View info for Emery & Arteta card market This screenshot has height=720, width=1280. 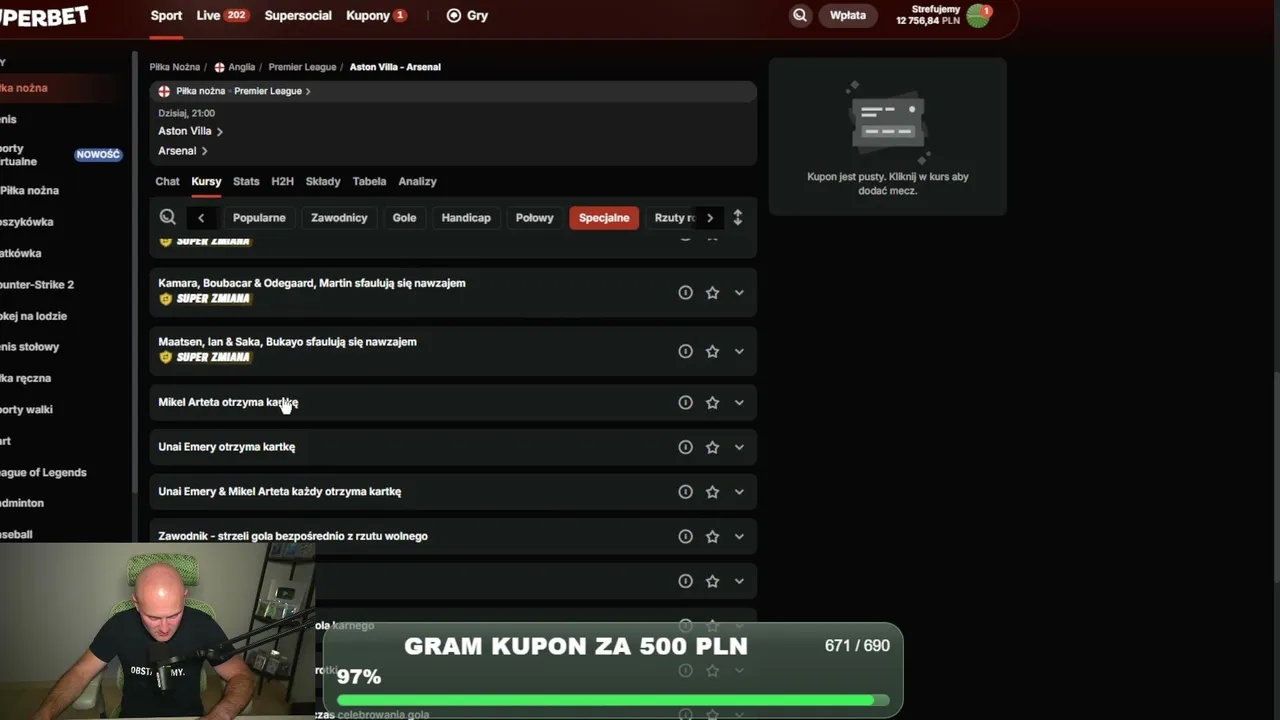(x=685, y=492)
